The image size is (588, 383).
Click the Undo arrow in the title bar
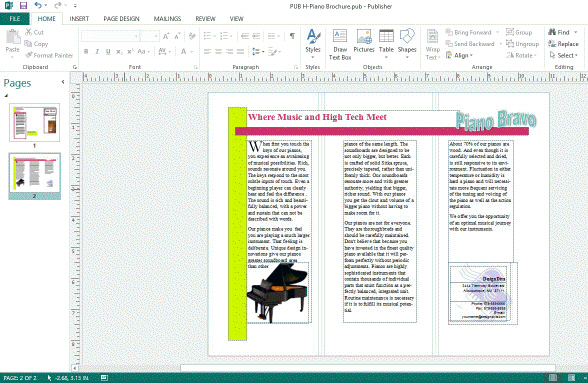[x=38, y=5]
